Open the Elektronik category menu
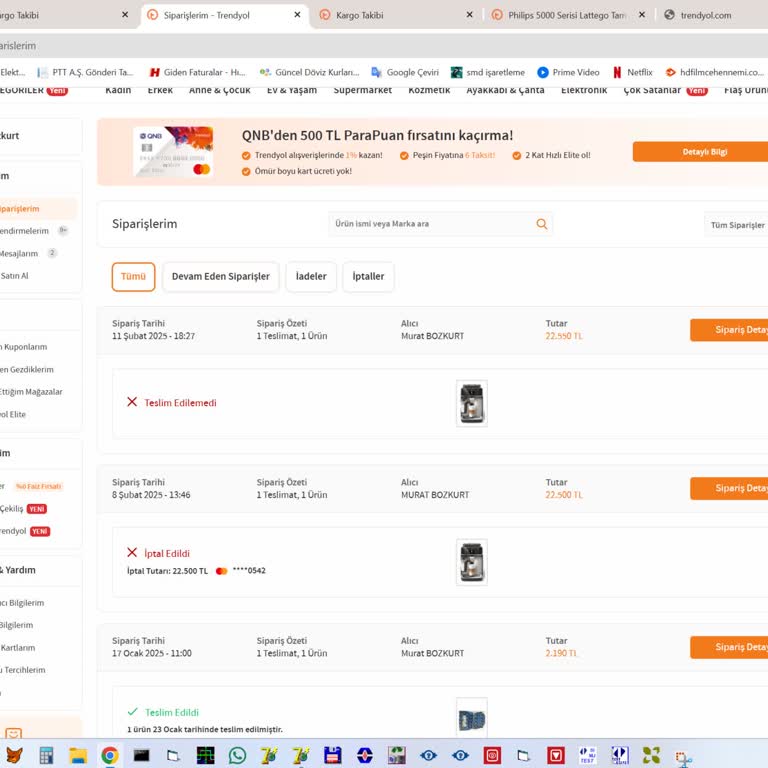The image size is (768, 768). 584,90
